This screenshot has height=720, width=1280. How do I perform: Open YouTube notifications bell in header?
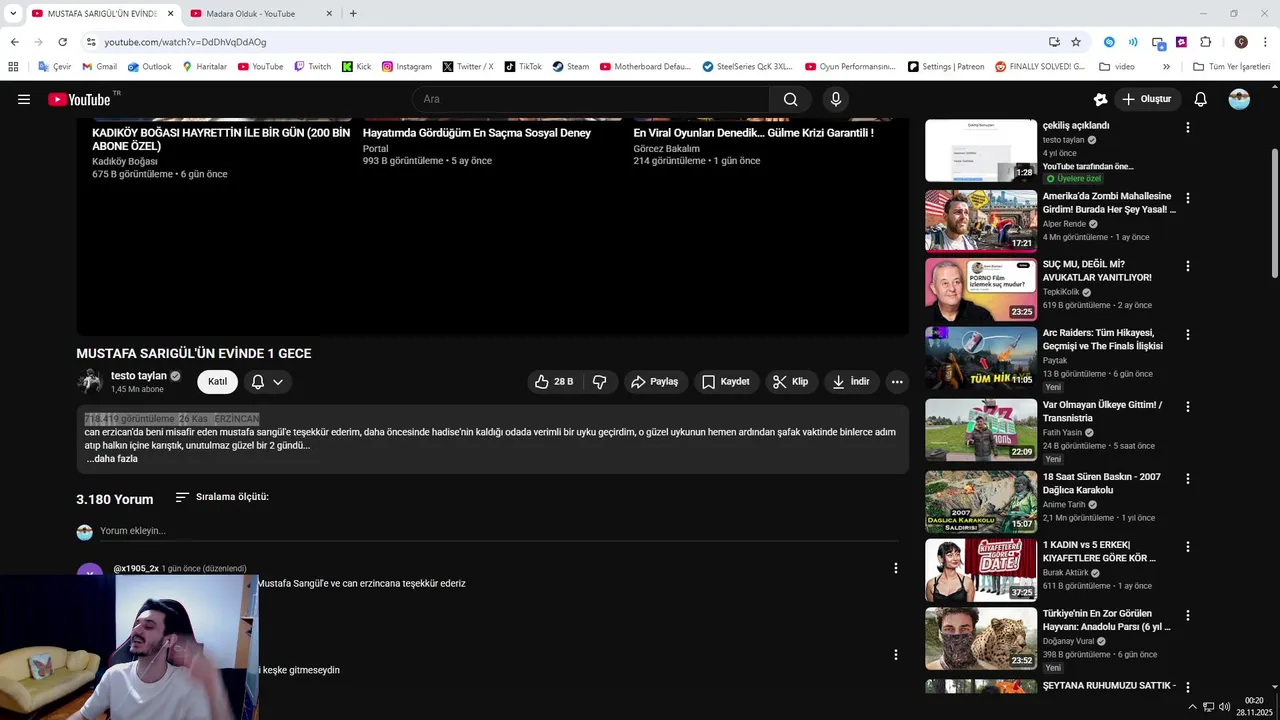coord(1201,99)
